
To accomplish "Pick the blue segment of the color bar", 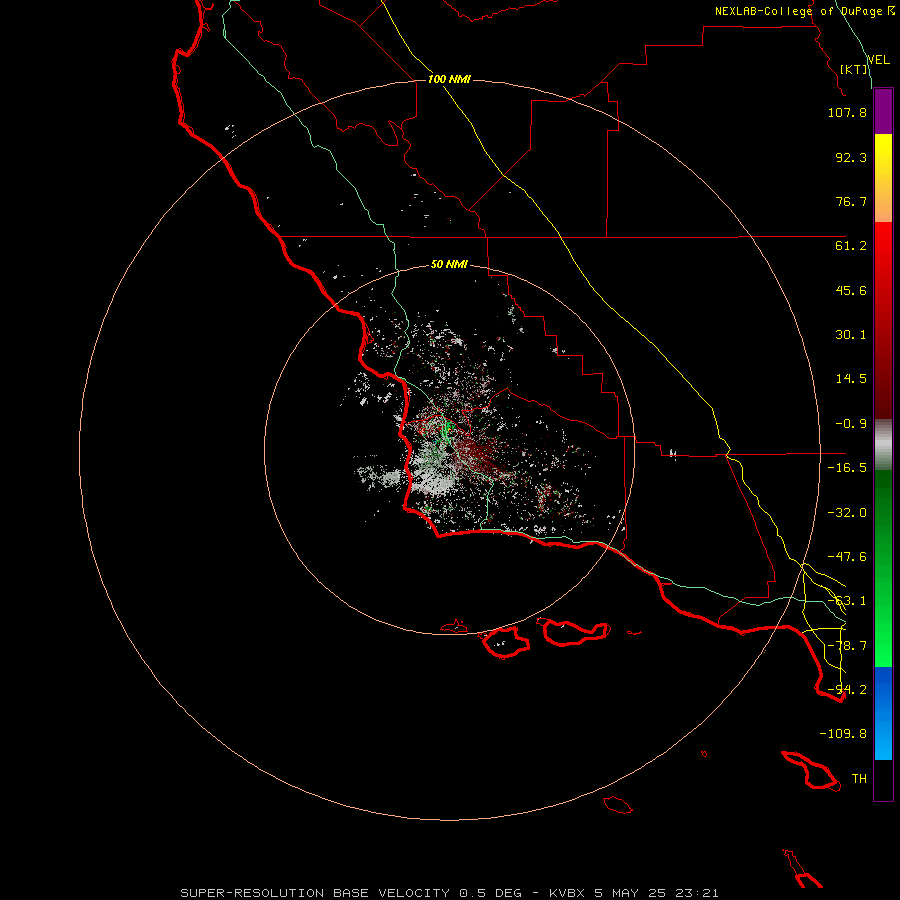I will pyautogui.click(x=883, y=713).
